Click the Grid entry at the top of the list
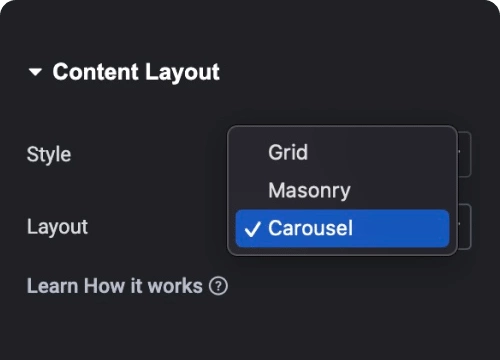This screenshot has width=500, height=360. (x=342, y=152)
